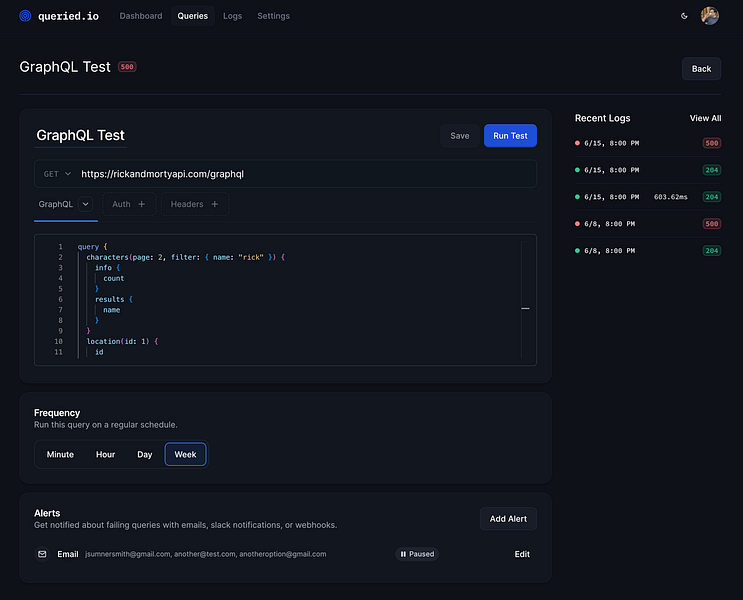
Task: Set frequency to Day
Action: click(145, 455)
